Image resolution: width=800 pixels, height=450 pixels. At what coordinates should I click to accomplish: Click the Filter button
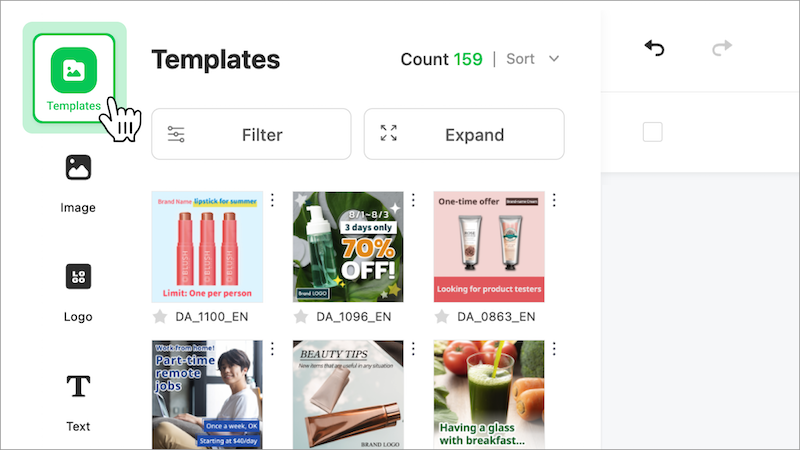click(251, 135)
